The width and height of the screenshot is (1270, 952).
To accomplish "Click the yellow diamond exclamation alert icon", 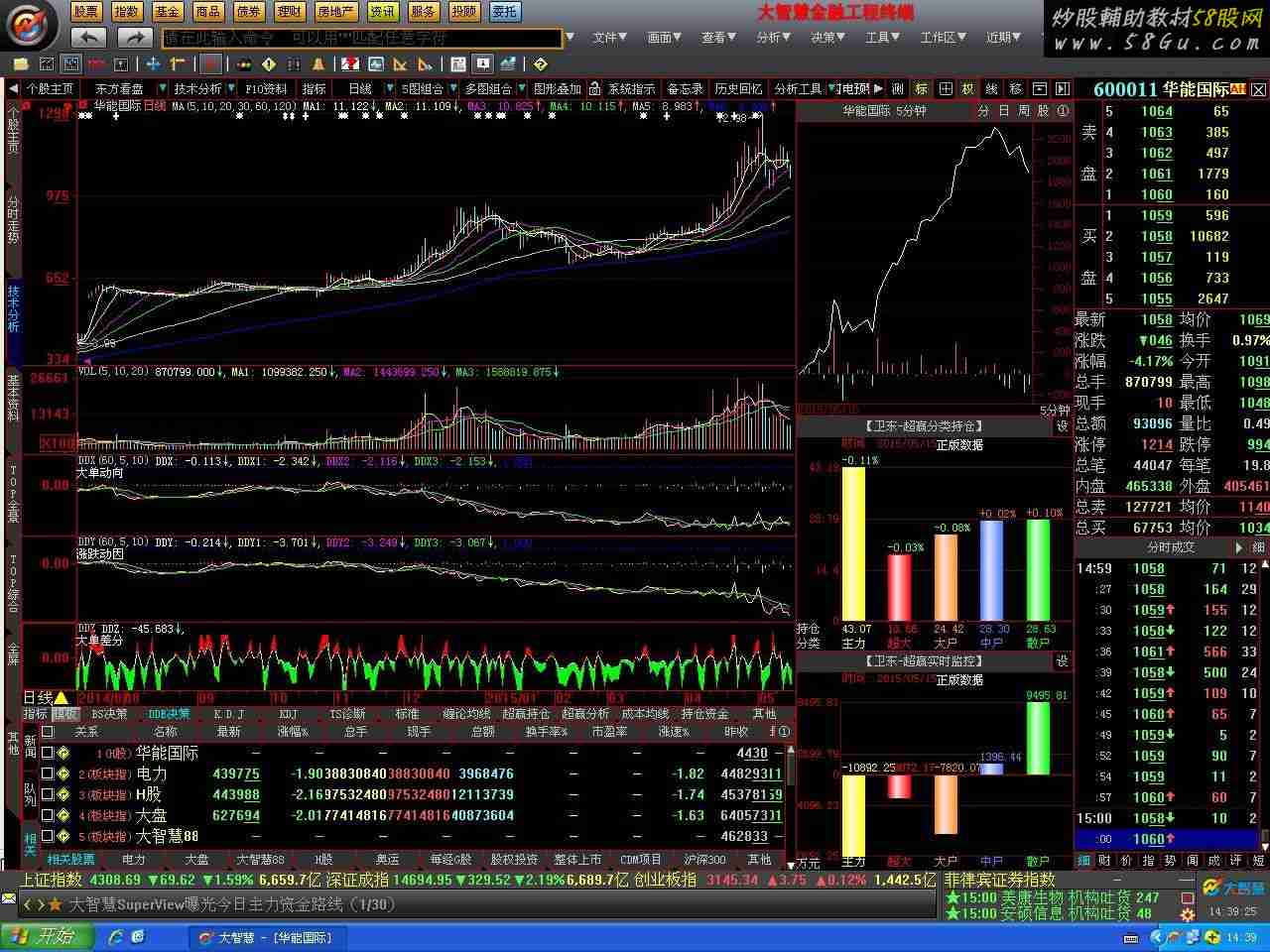I will 269,64.
